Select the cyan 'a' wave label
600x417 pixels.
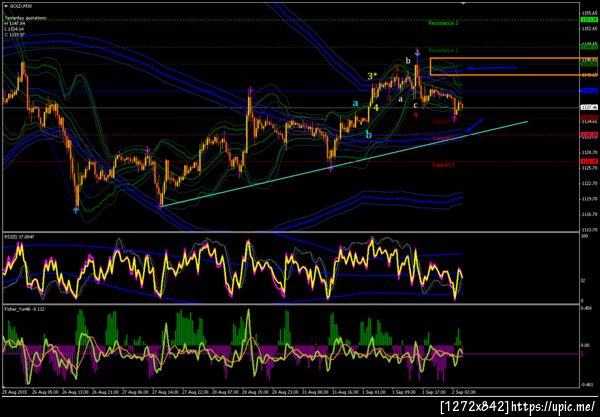(355, 103)
